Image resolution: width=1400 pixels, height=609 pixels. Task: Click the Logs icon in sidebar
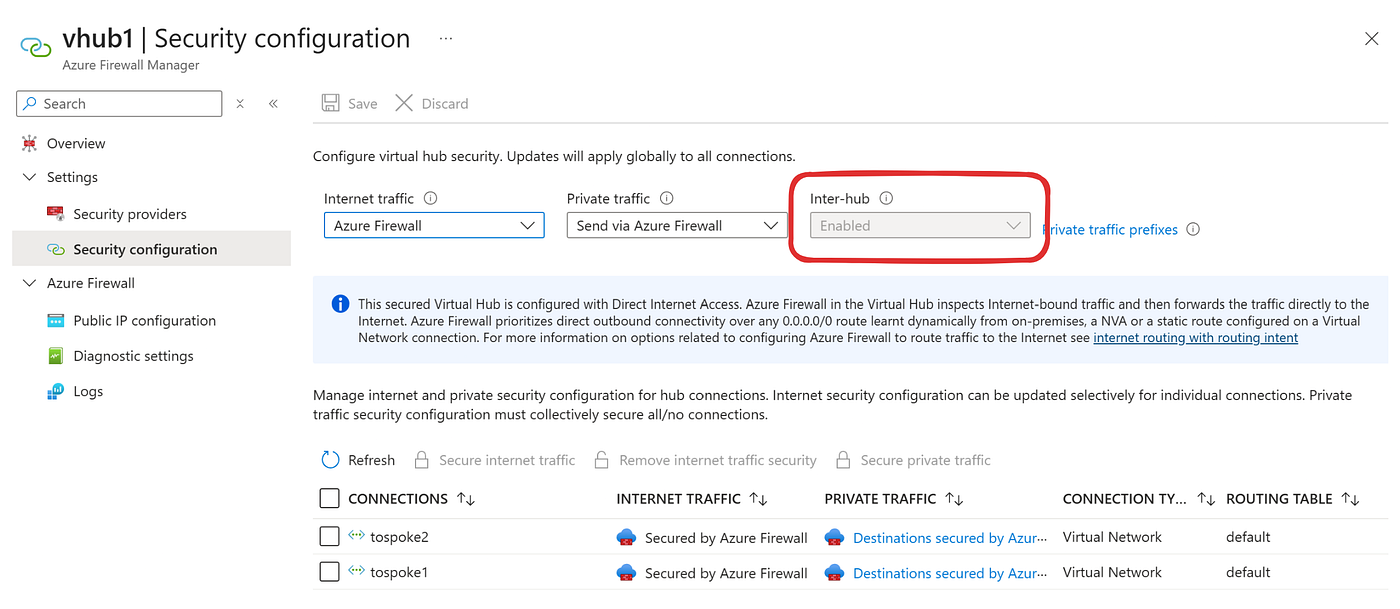point(55,391)
